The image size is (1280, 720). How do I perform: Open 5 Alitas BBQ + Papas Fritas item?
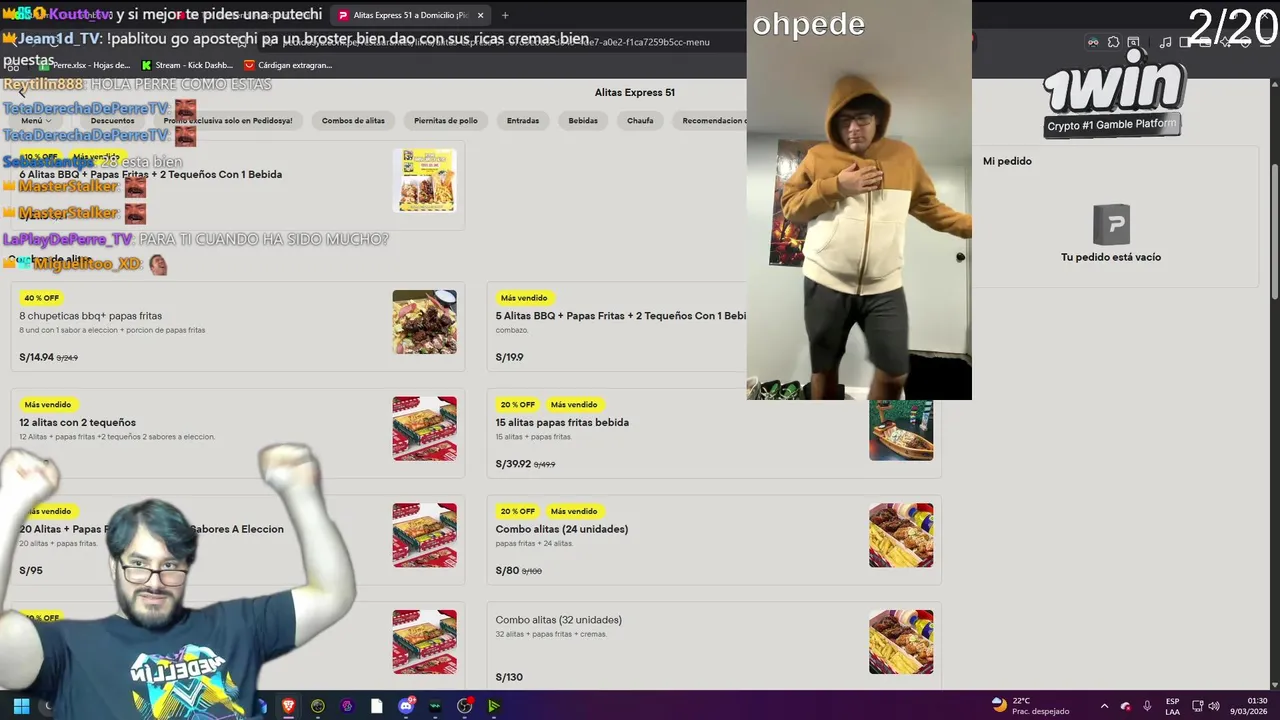click(x=616, y=326)
